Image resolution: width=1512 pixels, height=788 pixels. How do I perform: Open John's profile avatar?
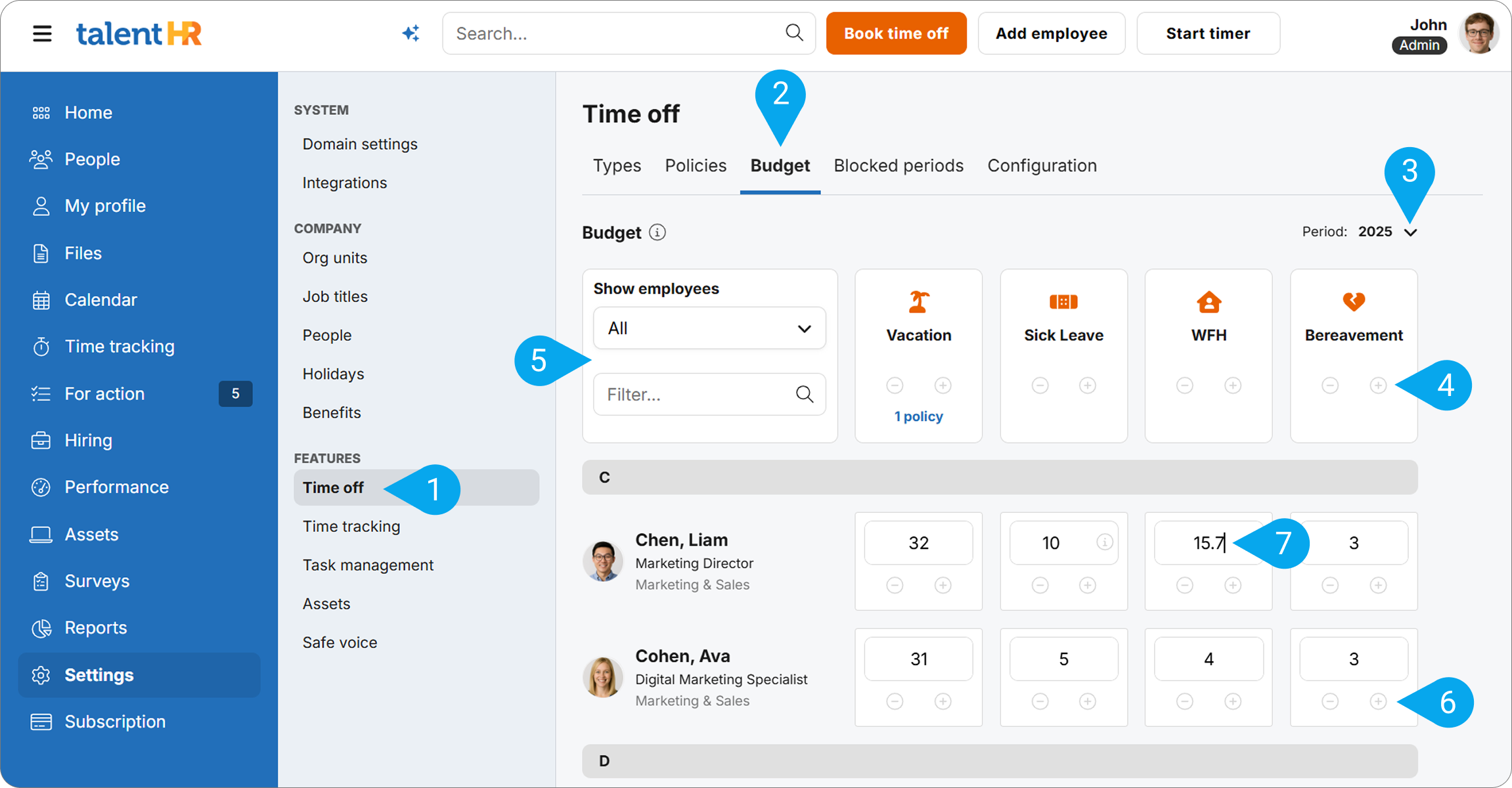click(x=1479, y=33)
